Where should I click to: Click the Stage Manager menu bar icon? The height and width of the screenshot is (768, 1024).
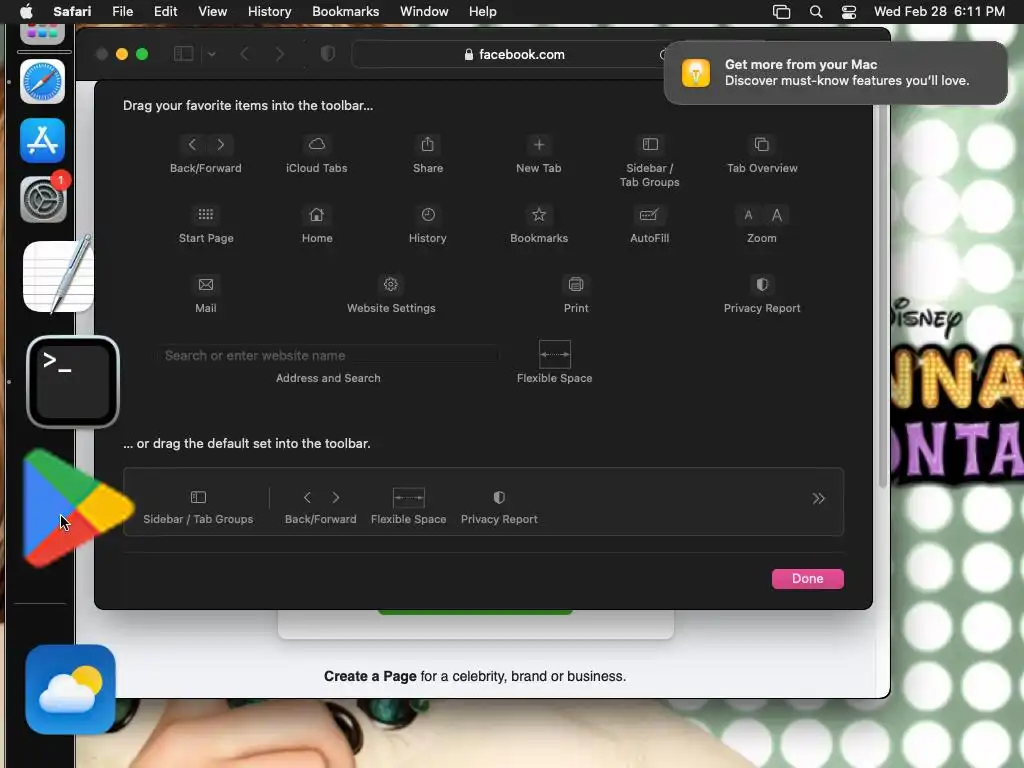(x=781, y=11)
